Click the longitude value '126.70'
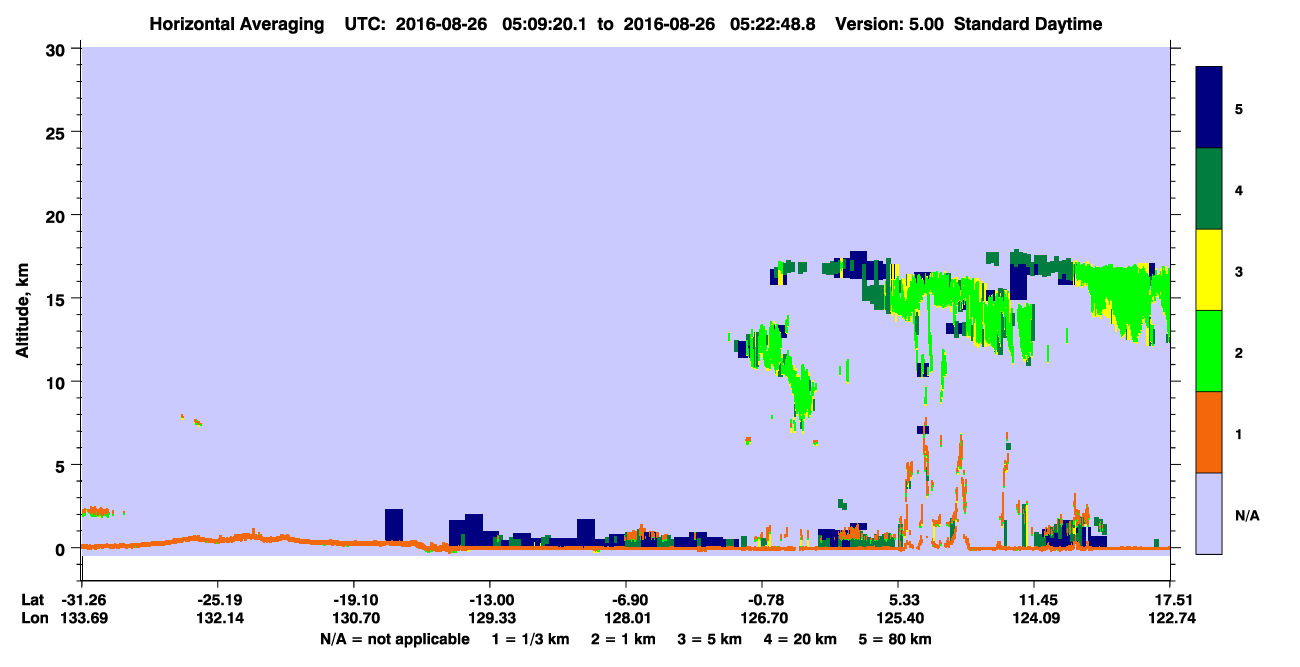The width and height of the screenshot is (1300, 667). [762, 618]
